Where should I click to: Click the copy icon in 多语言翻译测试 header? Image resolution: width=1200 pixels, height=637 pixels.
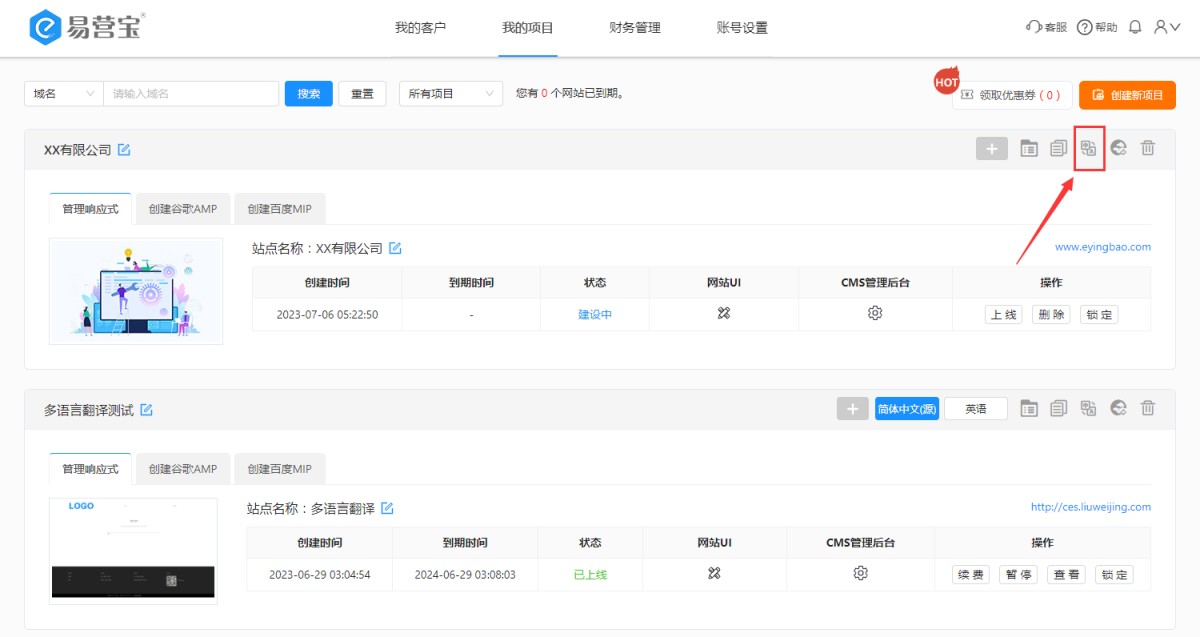(1059, 408)
